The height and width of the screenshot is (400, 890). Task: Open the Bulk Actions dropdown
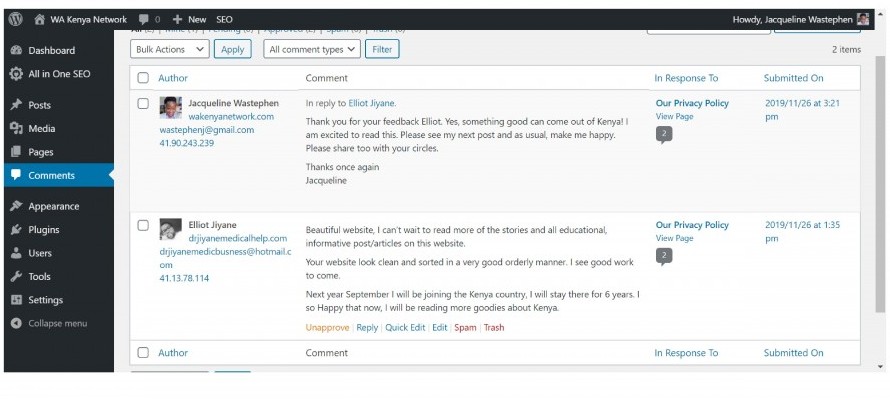click(170, 49)
